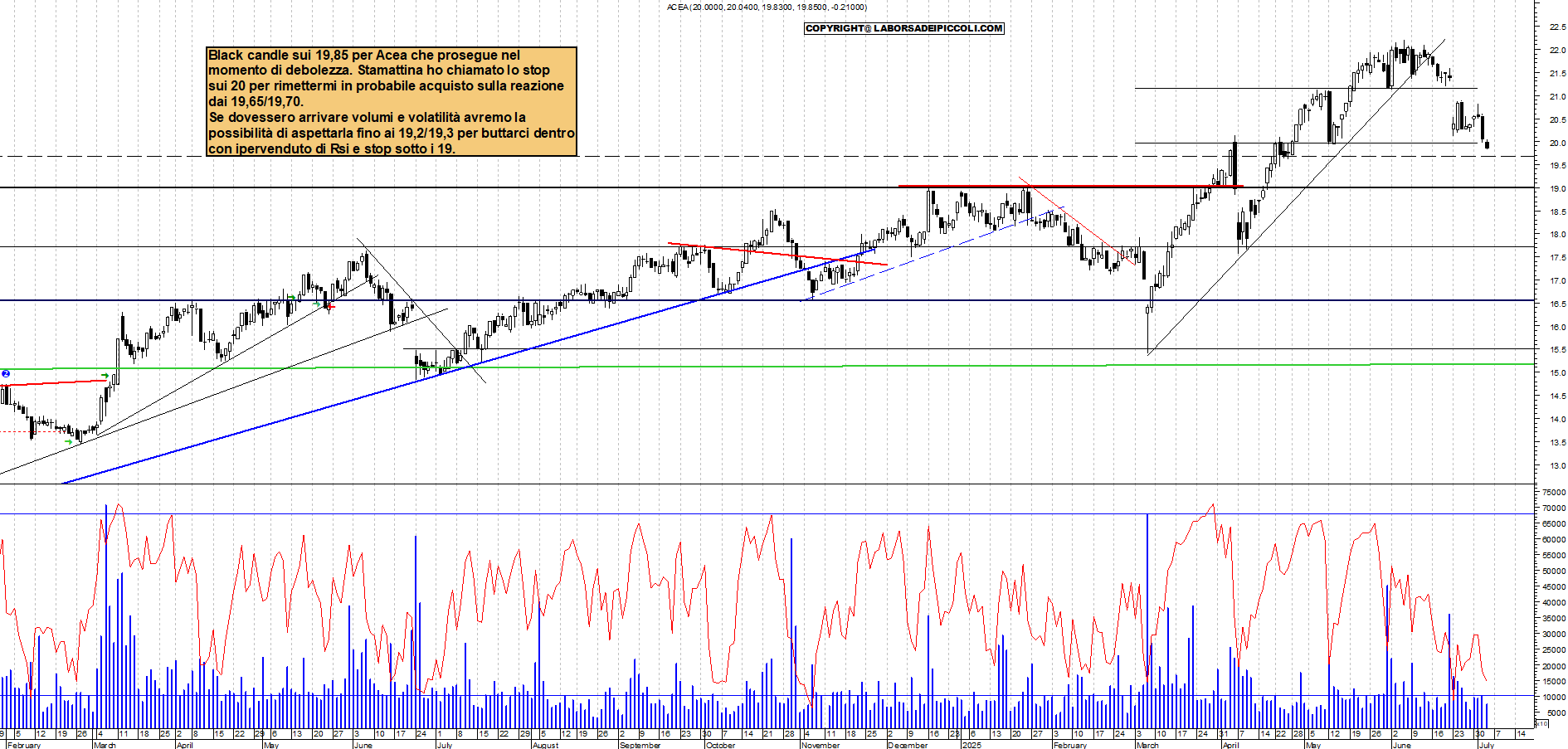Click the 25000 volume axis label
Image resolution: width=1568 pixels, height=749 pixels.
click(x=1554, y=649)
